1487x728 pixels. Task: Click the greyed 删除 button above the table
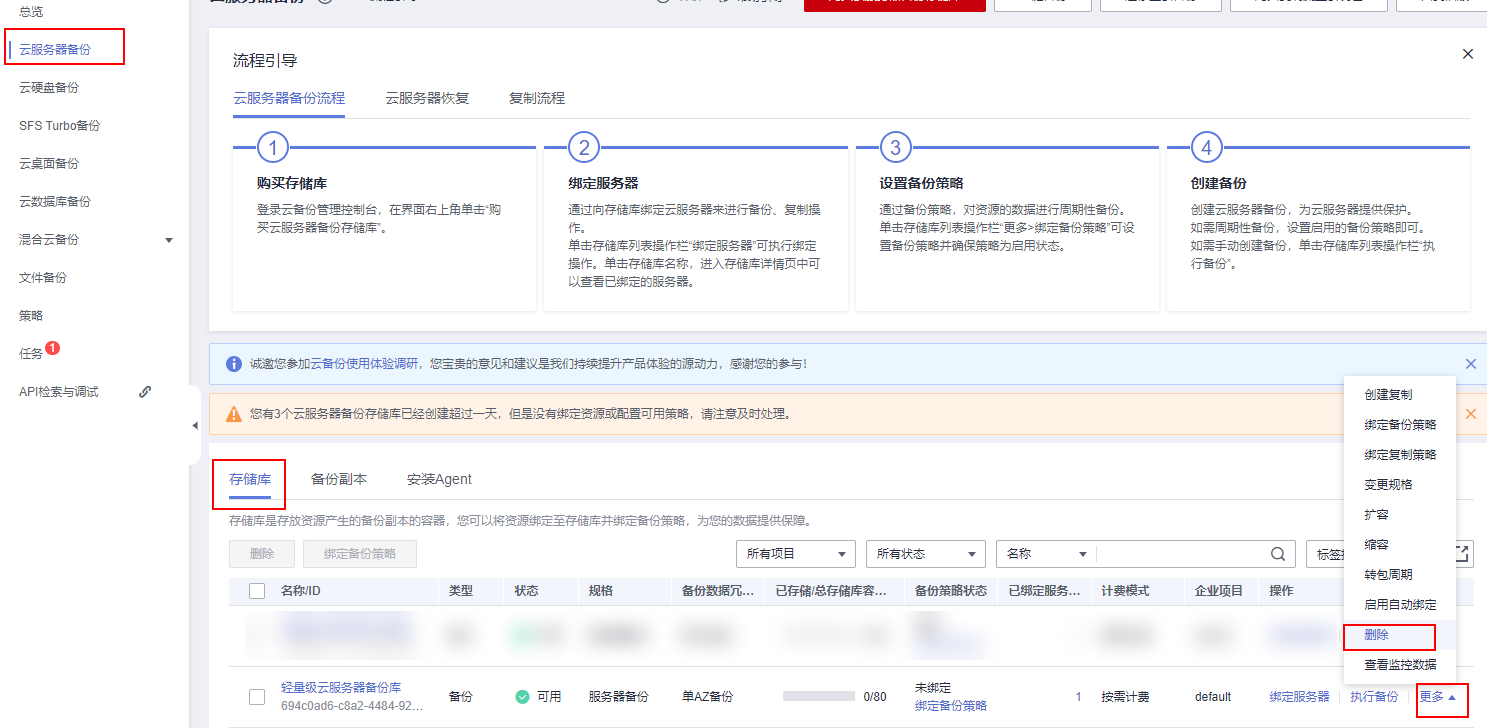tap(262, 554)
